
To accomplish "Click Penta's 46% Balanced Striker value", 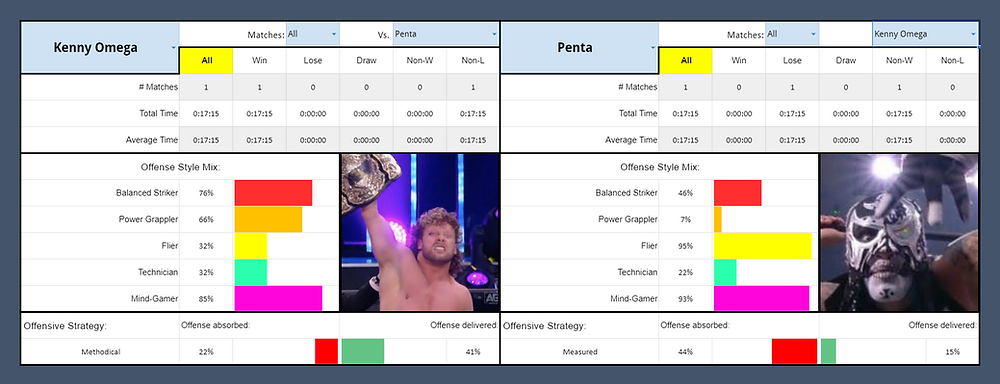I will 685,193.
